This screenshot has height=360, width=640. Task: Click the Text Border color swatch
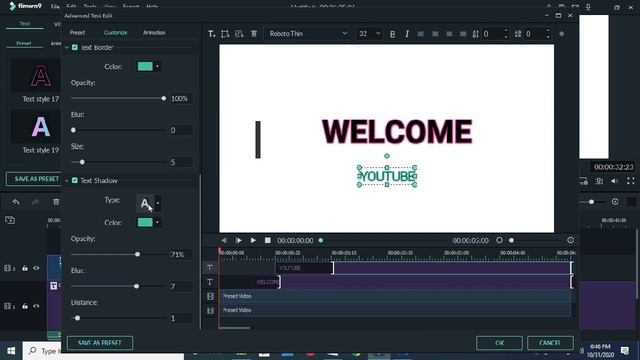tap(145, 67)
